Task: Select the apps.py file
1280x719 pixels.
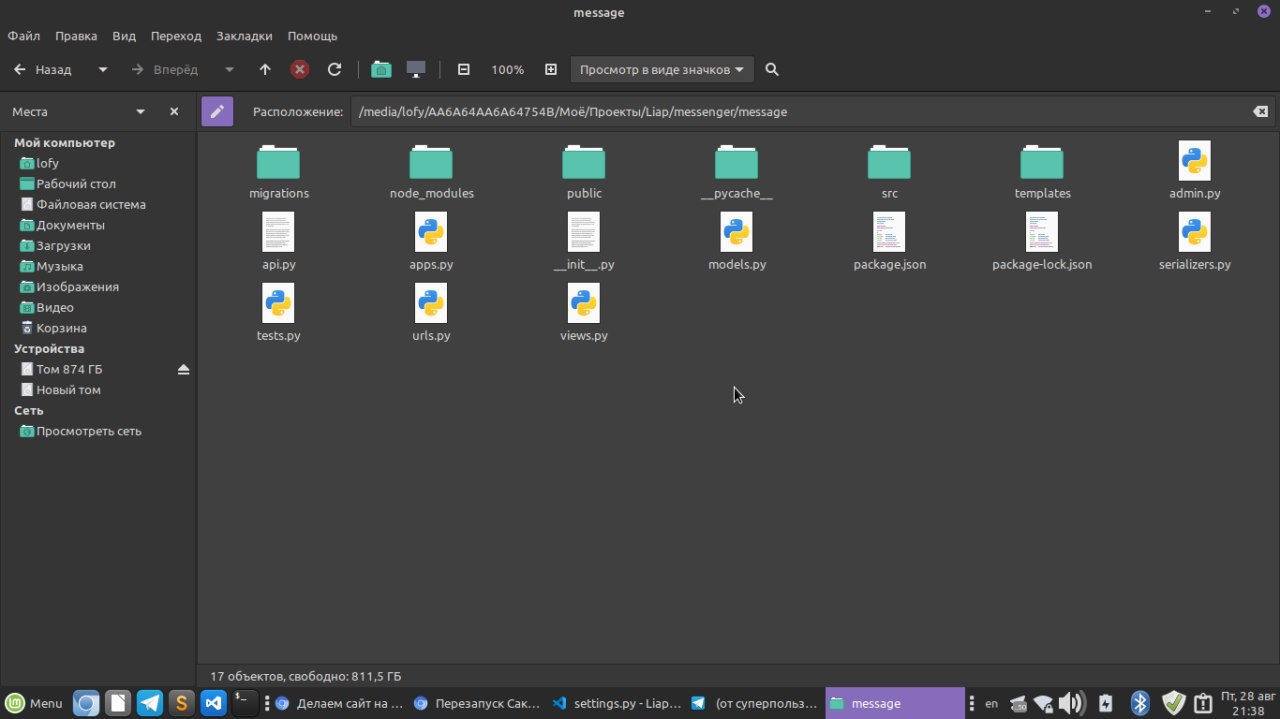Action: click(x=431, y=242)
